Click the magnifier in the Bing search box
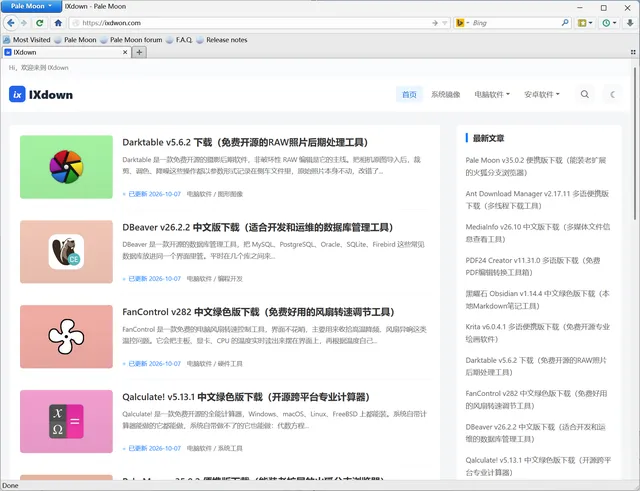The image size is (640, 491). (x=565, y=23)
